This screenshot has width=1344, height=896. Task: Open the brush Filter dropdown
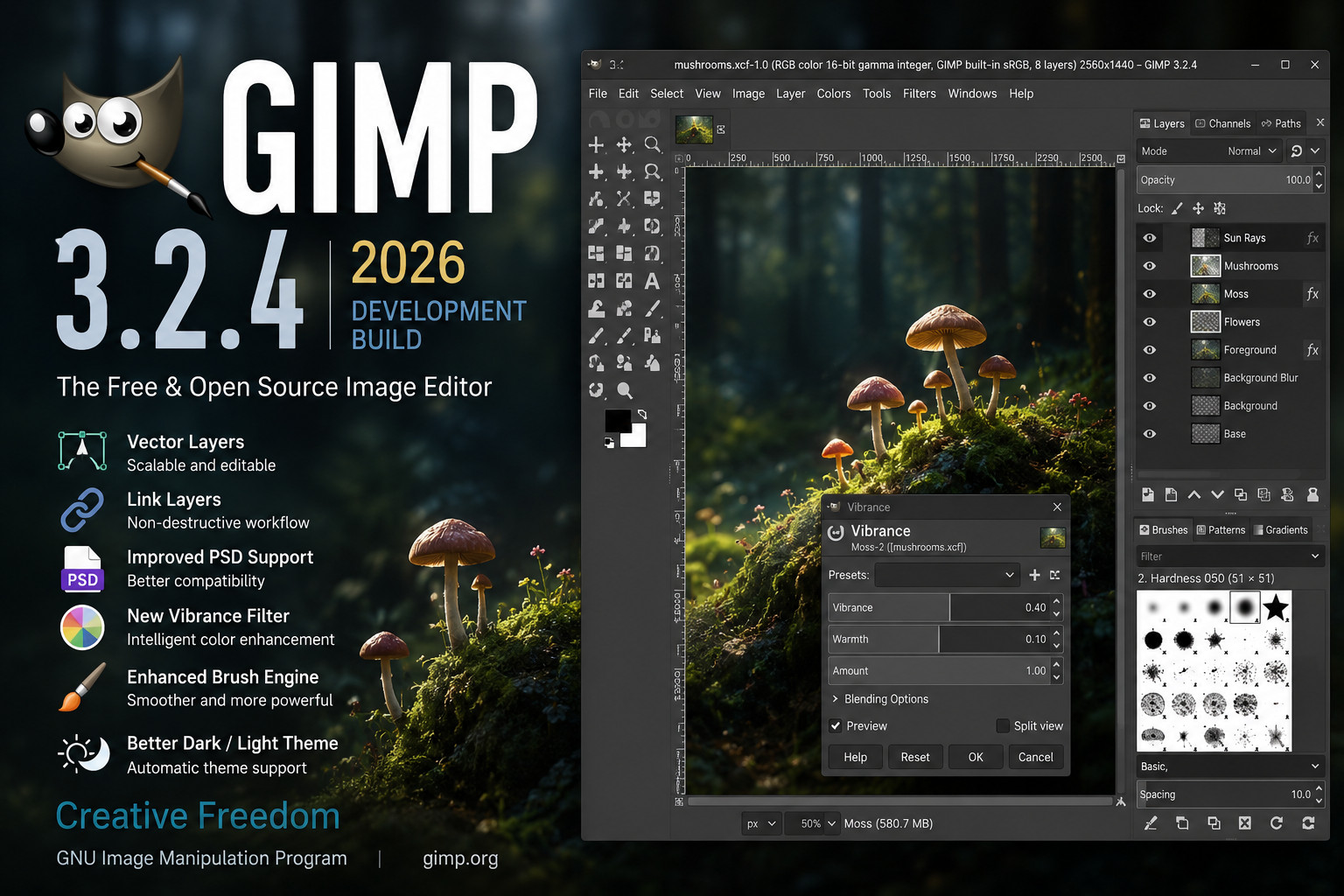pyautogui.click(x=1229, y=556)
